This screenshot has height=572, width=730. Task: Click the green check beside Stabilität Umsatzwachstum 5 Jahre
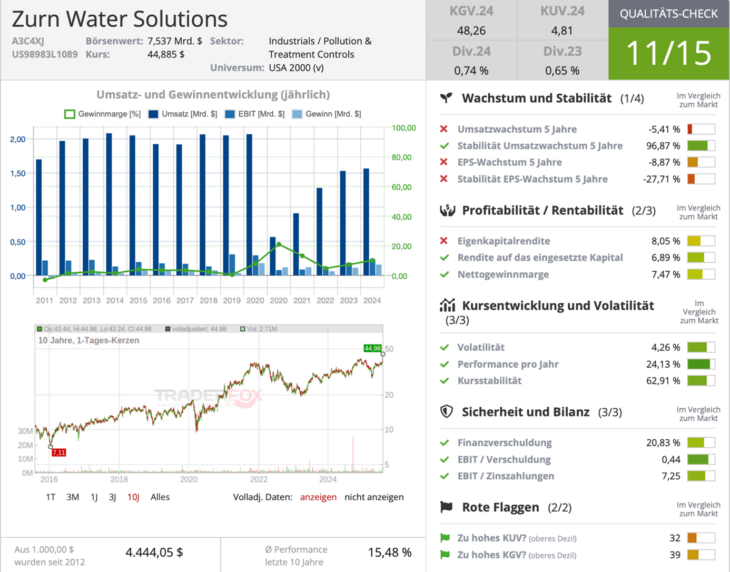pyautogui.click(x=444, y=146)
